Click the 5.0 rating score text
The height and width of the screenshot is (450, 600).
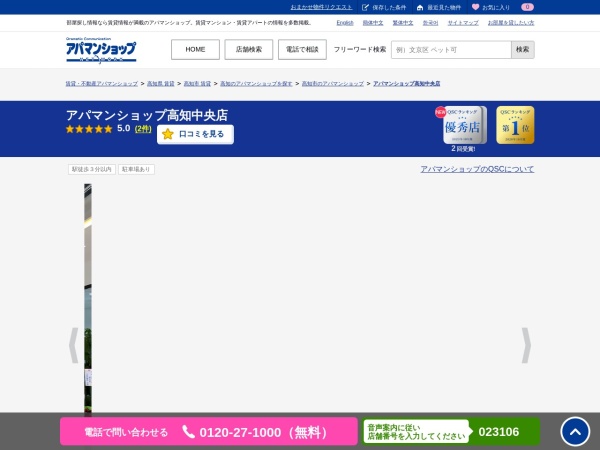click(x=124, y=129)
